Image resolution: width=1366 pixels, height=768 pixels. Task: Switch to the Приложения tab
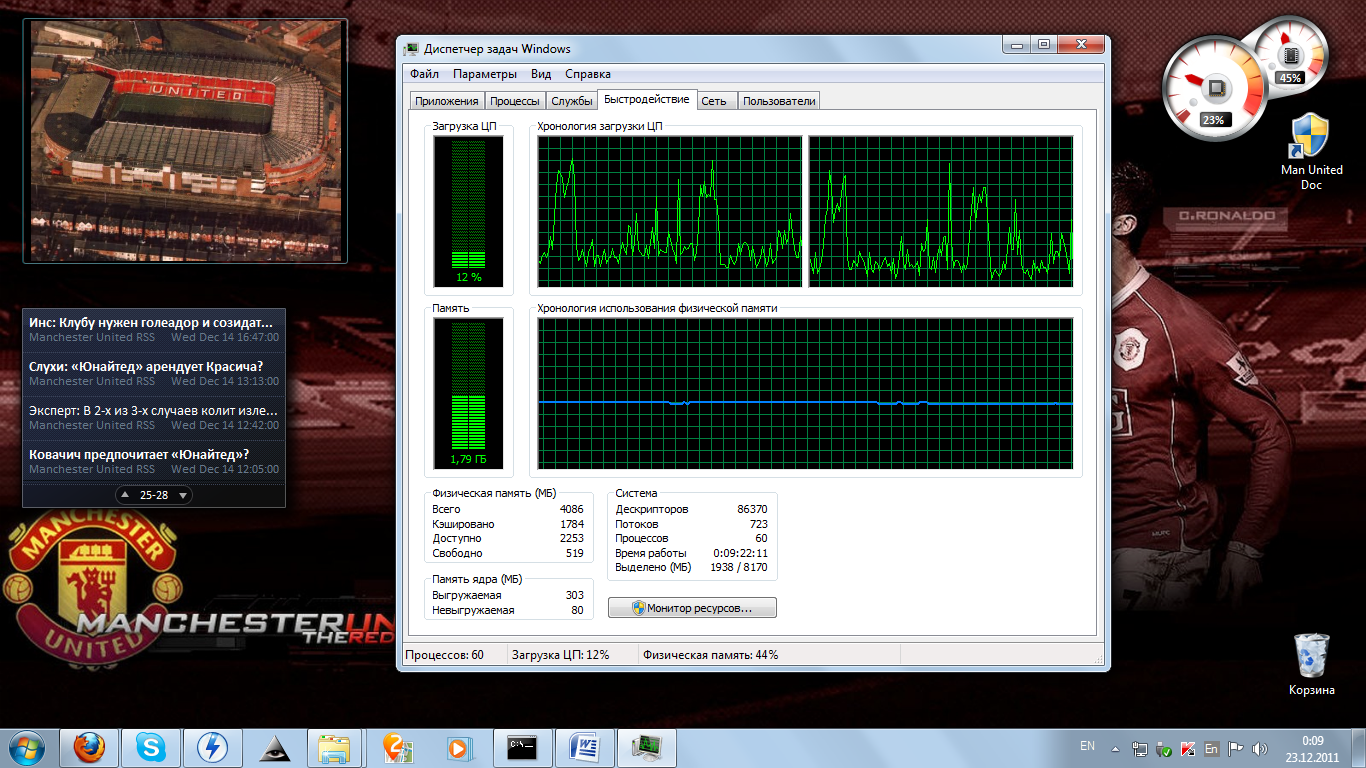pyautogui.click(x=447, y=101)
